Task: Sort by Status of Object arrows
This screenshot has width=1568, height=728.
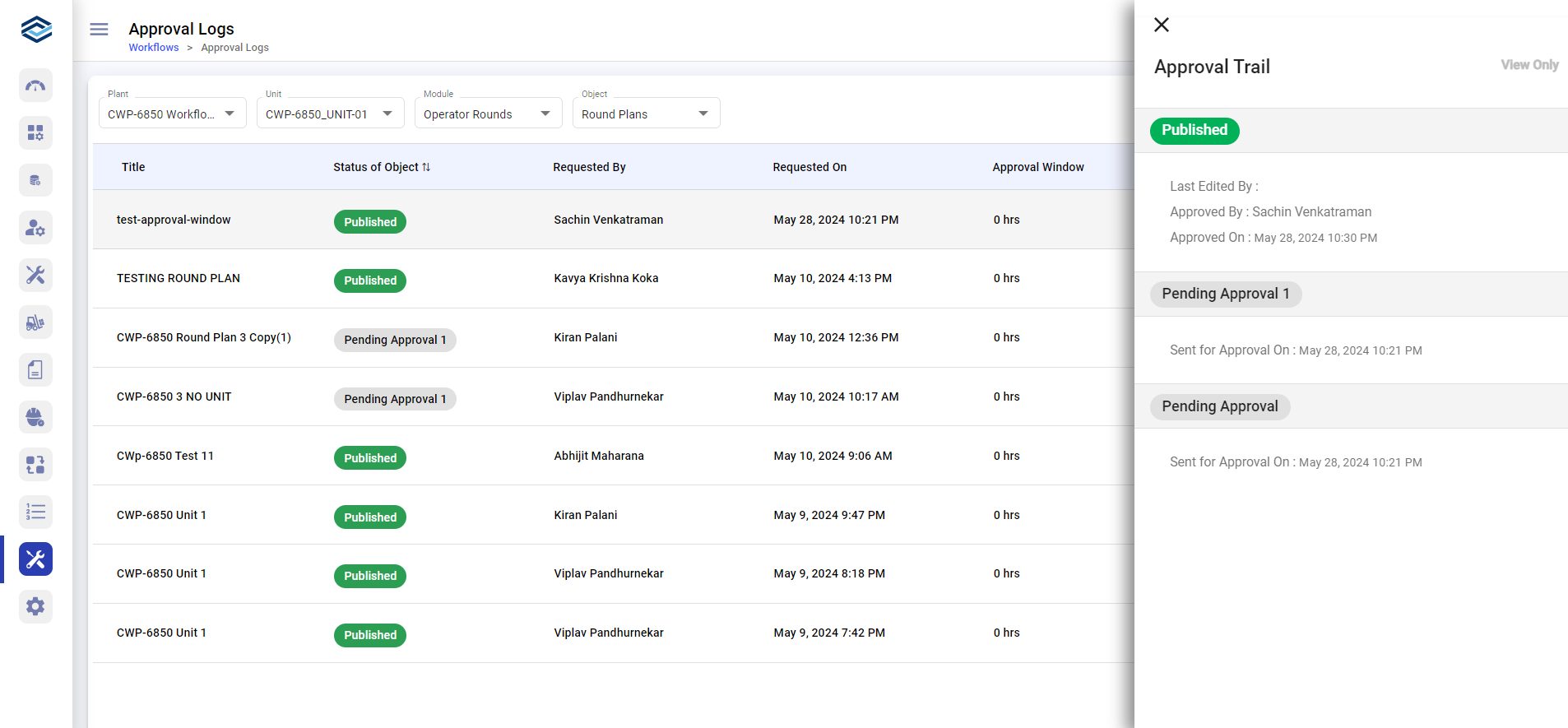Action: click(426, 167)
